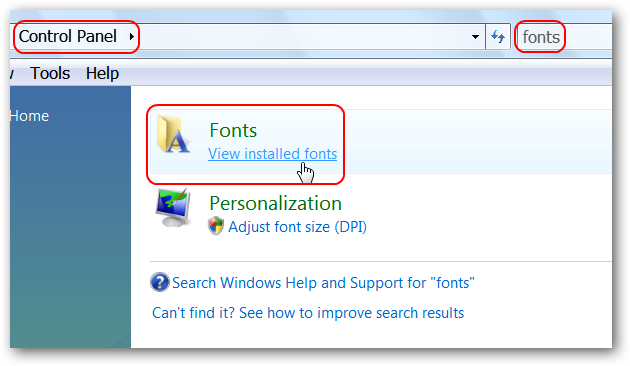Viewport: 630px width, 366px height.
Task: Click the blue question mark help icon
Action: [x=160, y=282]
